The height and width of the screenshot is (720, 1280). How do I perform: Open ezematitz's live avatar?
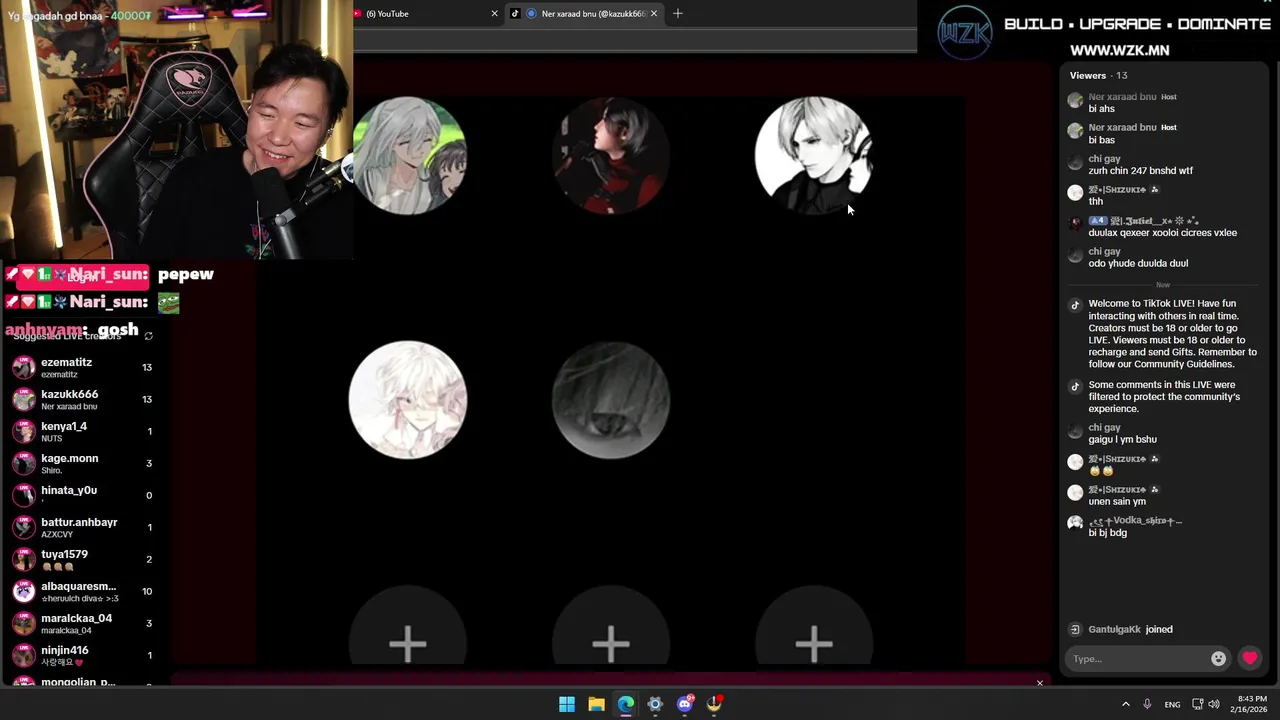click(24, 368)
